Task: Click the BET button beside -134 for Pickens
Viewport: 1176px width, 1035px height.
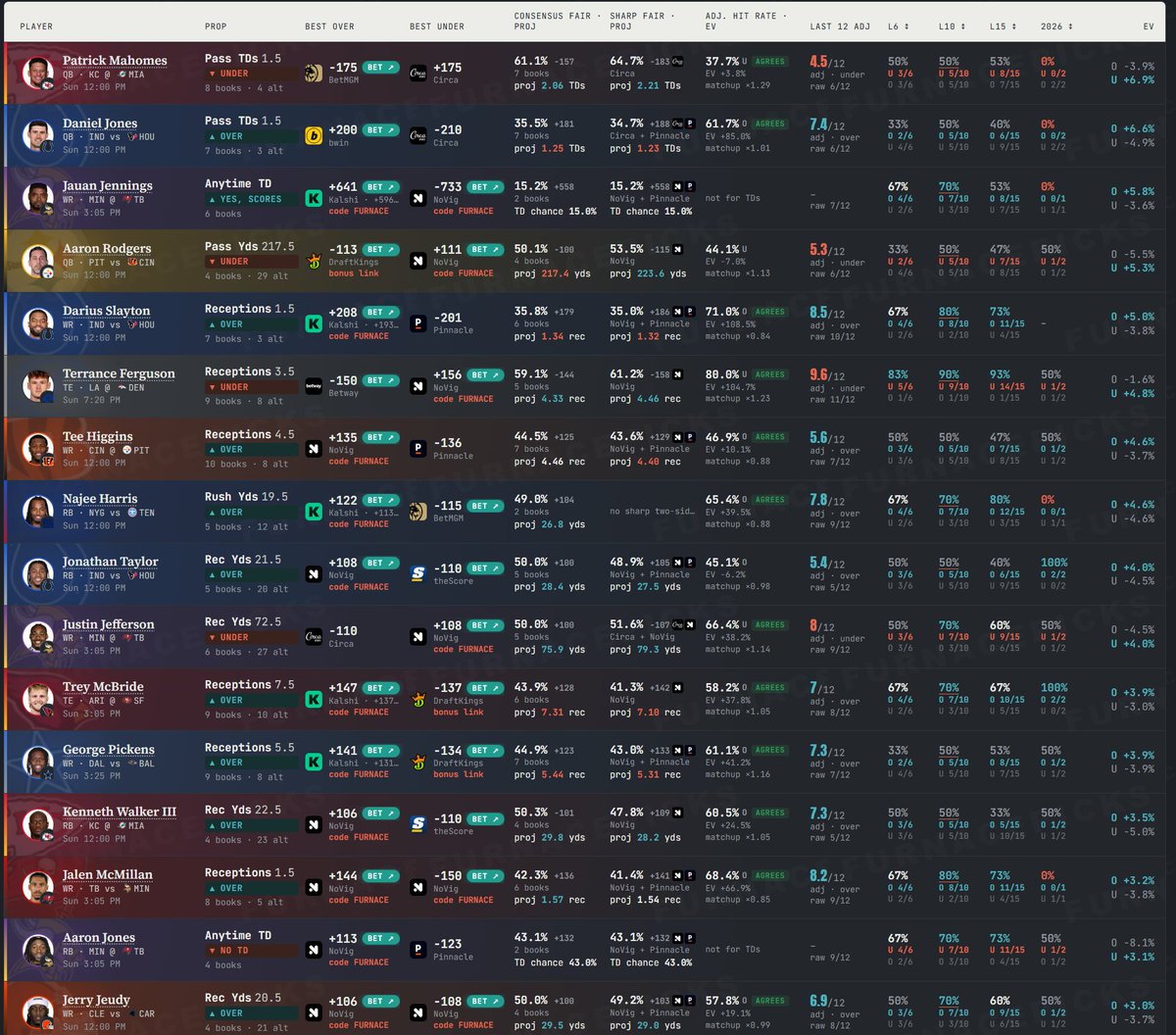Action: pyautogui.click(x=487, y=751)
